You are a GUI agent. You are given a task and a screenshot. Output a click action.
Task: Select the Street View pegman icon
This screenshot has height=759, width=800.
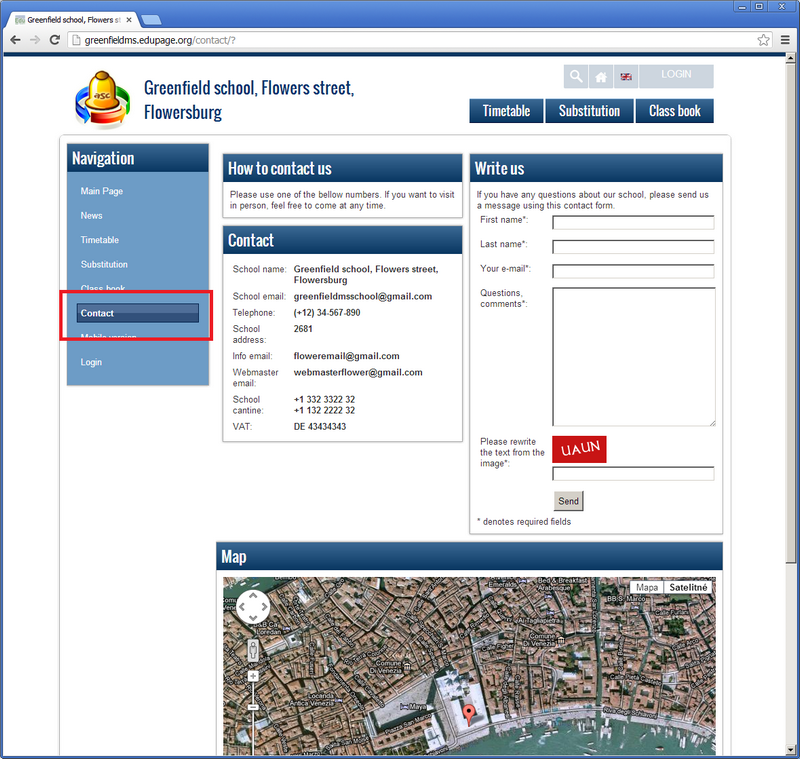[253, 650]
